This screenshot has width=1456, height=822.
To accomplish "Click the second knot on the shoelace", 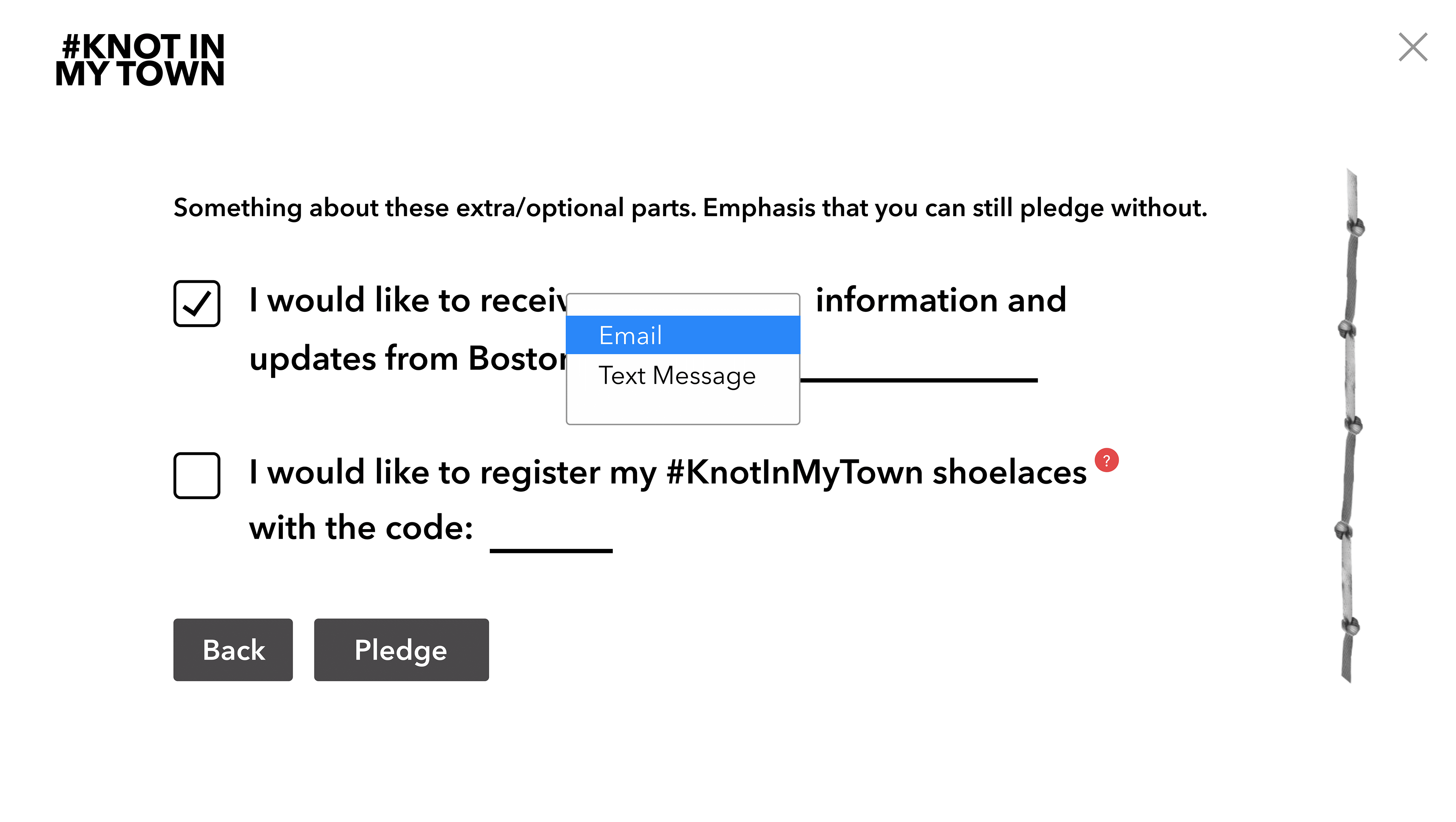I will click(x=1346, y=328).
